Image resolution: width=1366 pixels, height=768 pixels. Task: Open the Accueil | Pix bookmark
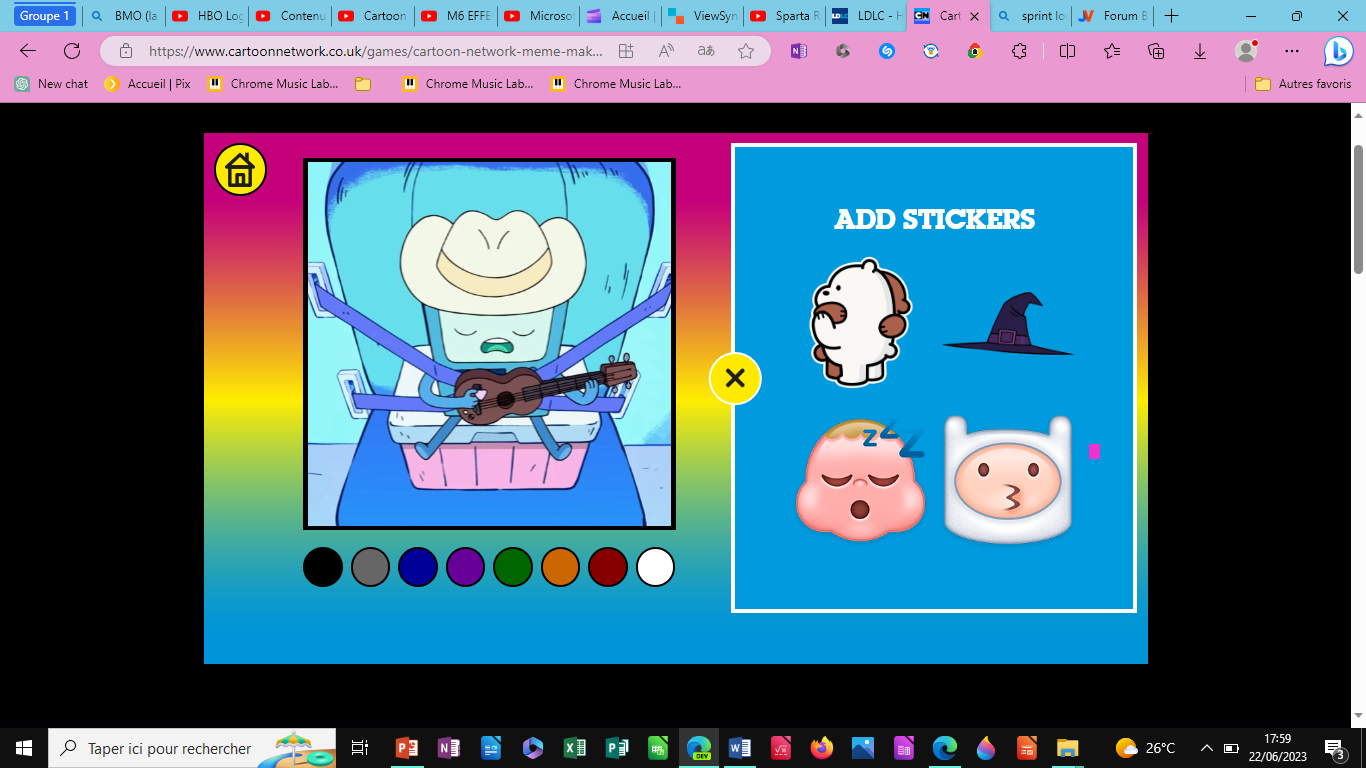(x=148, y=84)
